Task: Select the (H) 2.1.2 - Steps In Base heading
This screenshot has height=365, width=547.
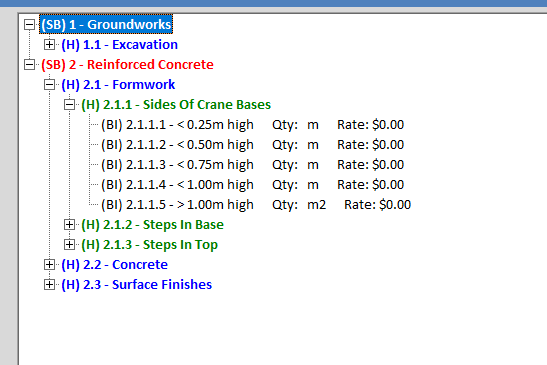Action: pos(152,225)
